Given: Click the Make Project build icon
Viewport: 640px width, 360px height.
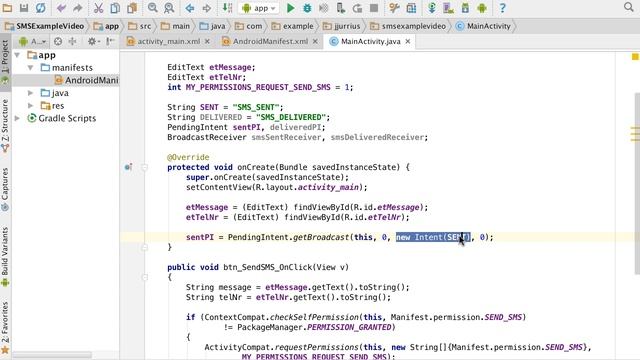Looking at the screenshot, I should pos(227,8).
